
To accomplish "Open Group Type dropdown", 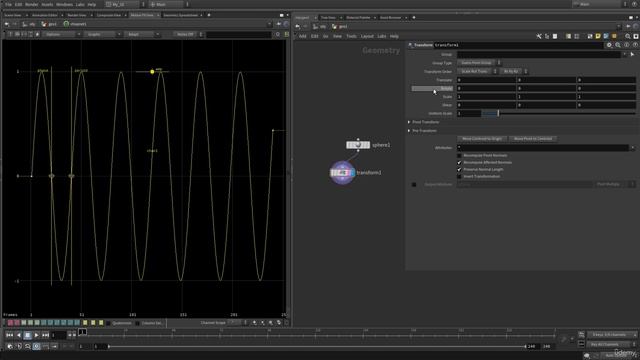I will coord(479,63).
